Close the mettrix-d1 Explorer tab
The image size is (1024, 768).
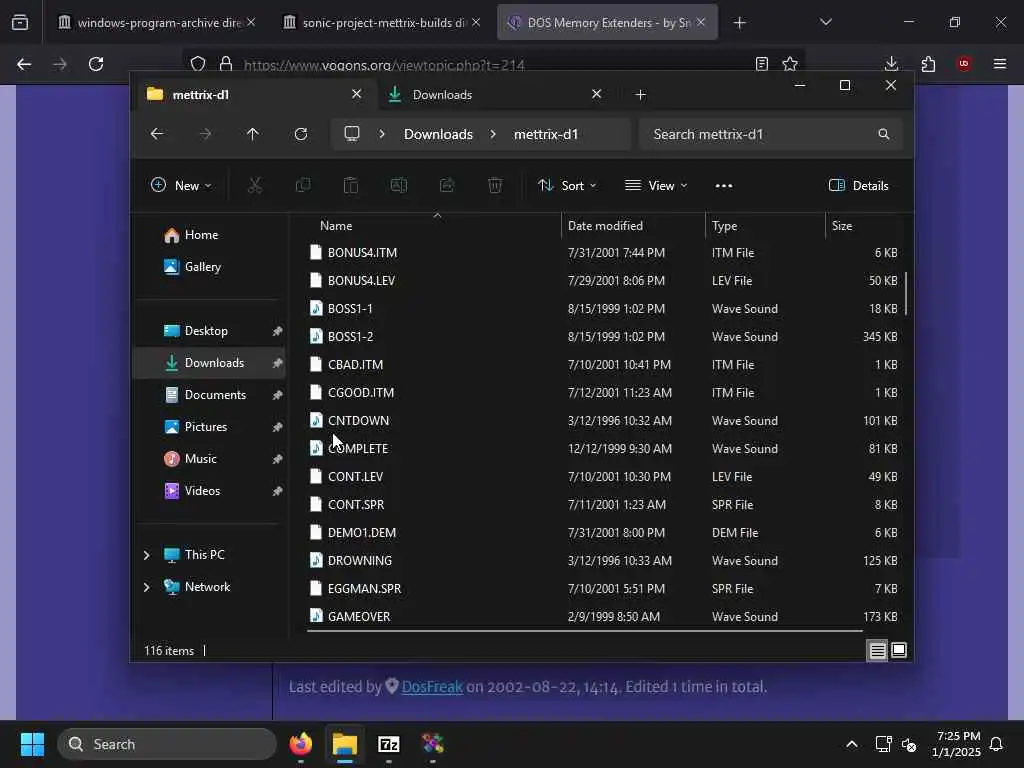[x=357, y=94]
